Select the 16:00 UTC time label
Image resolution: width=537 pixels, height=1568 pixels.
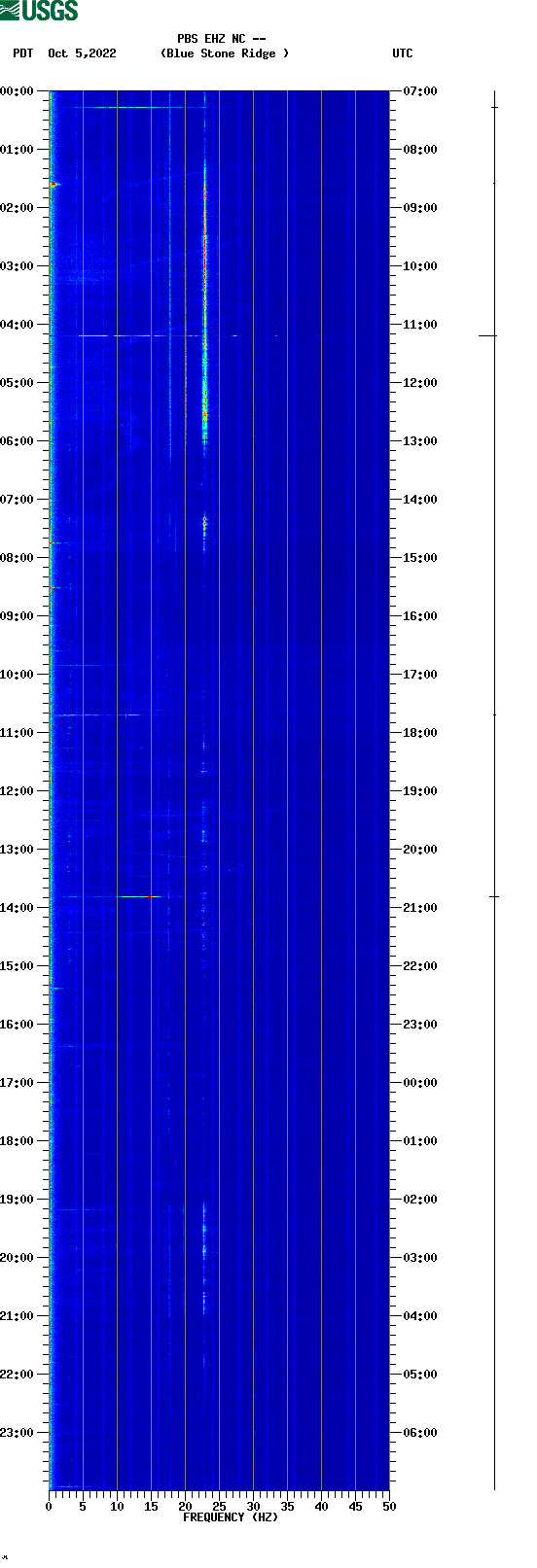tap(420, 616)
